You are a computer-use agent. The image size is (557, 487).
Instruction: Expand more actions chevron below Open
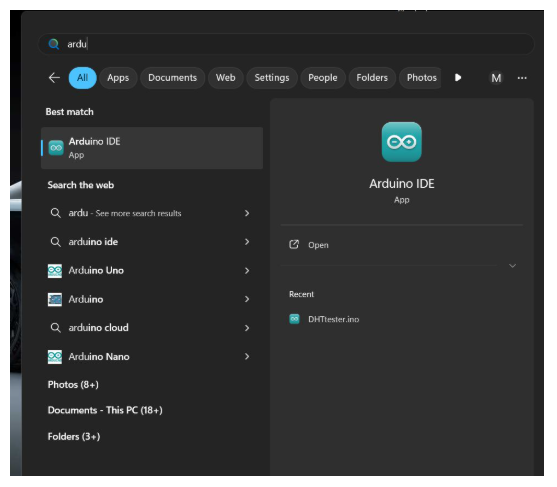pos(512,266)
